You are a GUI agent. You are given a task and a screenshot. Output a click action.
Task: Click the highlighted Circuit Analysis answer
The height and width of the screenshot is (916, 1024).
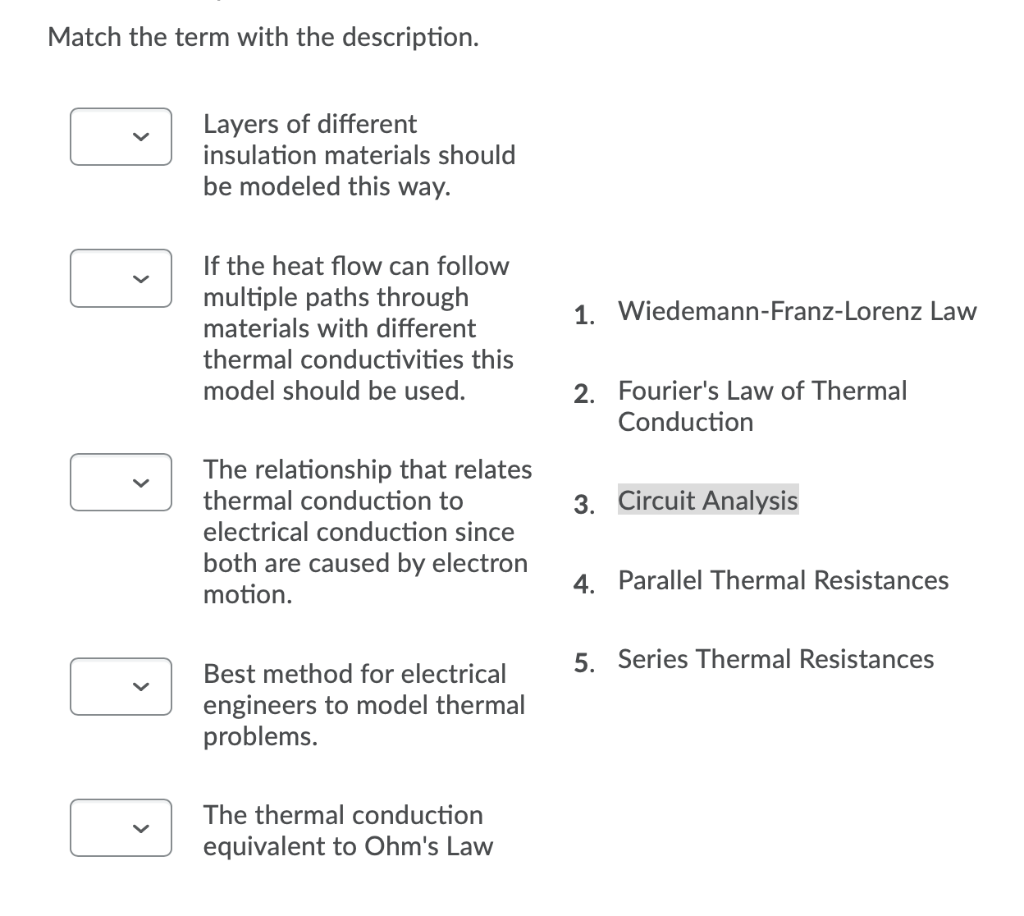(707, 500)
